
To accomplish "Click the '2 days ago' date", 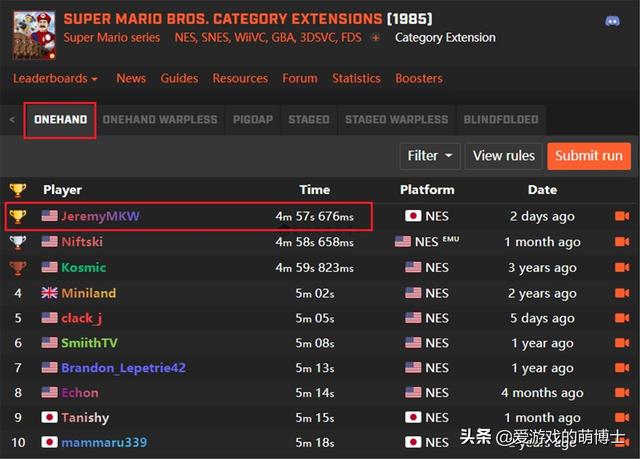I will [x=542, y=216].
